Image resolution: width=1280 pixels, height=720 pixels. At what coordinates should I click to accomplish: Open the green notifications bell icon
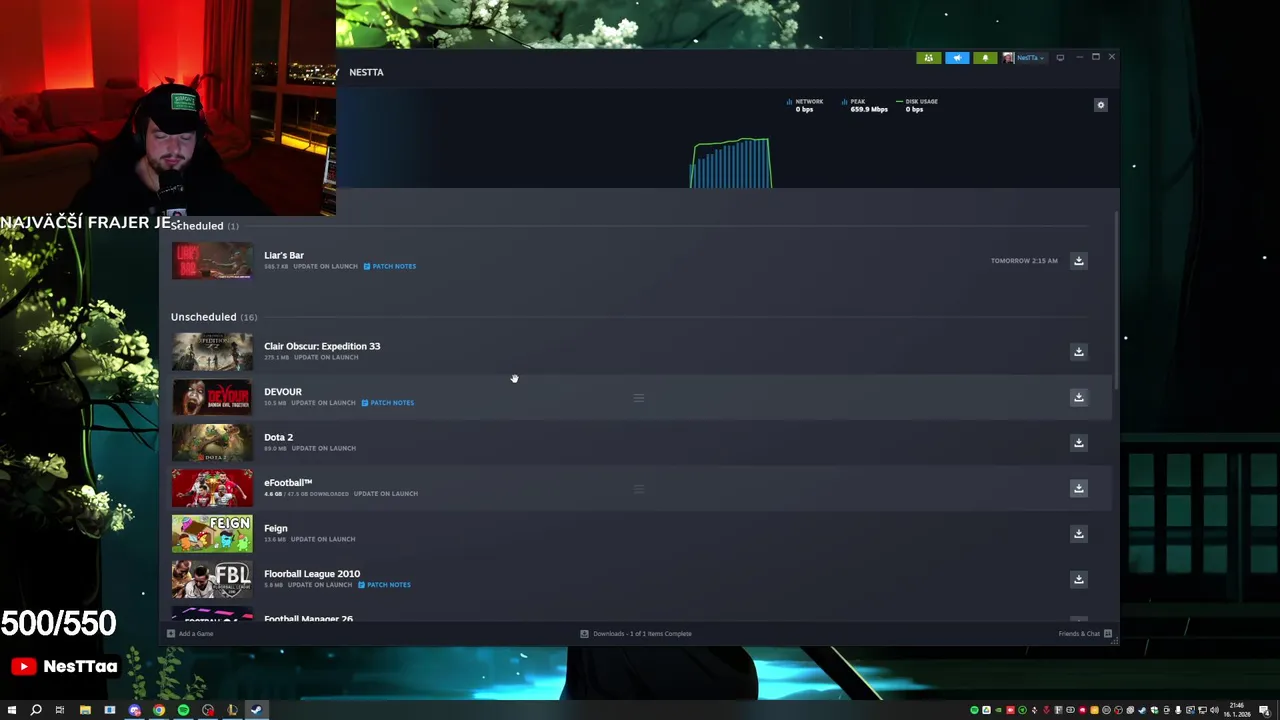985,58
